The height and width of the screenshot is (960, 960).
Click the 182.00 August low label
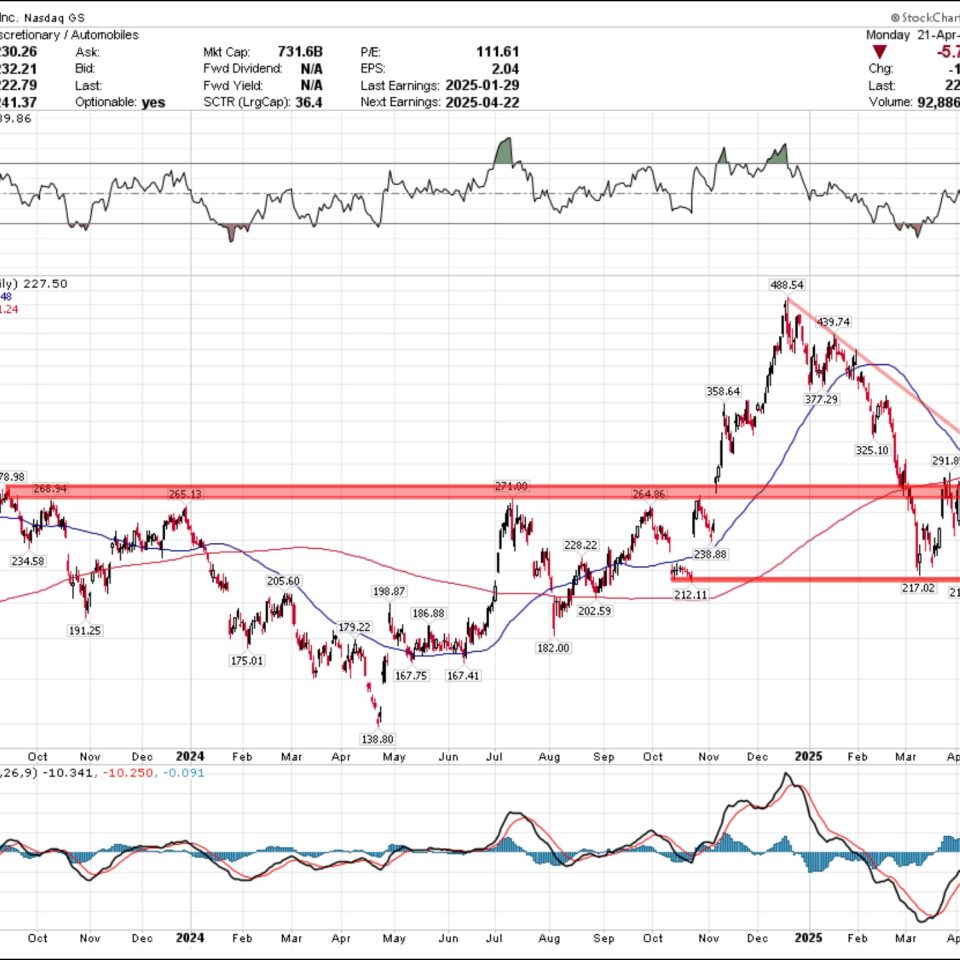tap(553, 648)
